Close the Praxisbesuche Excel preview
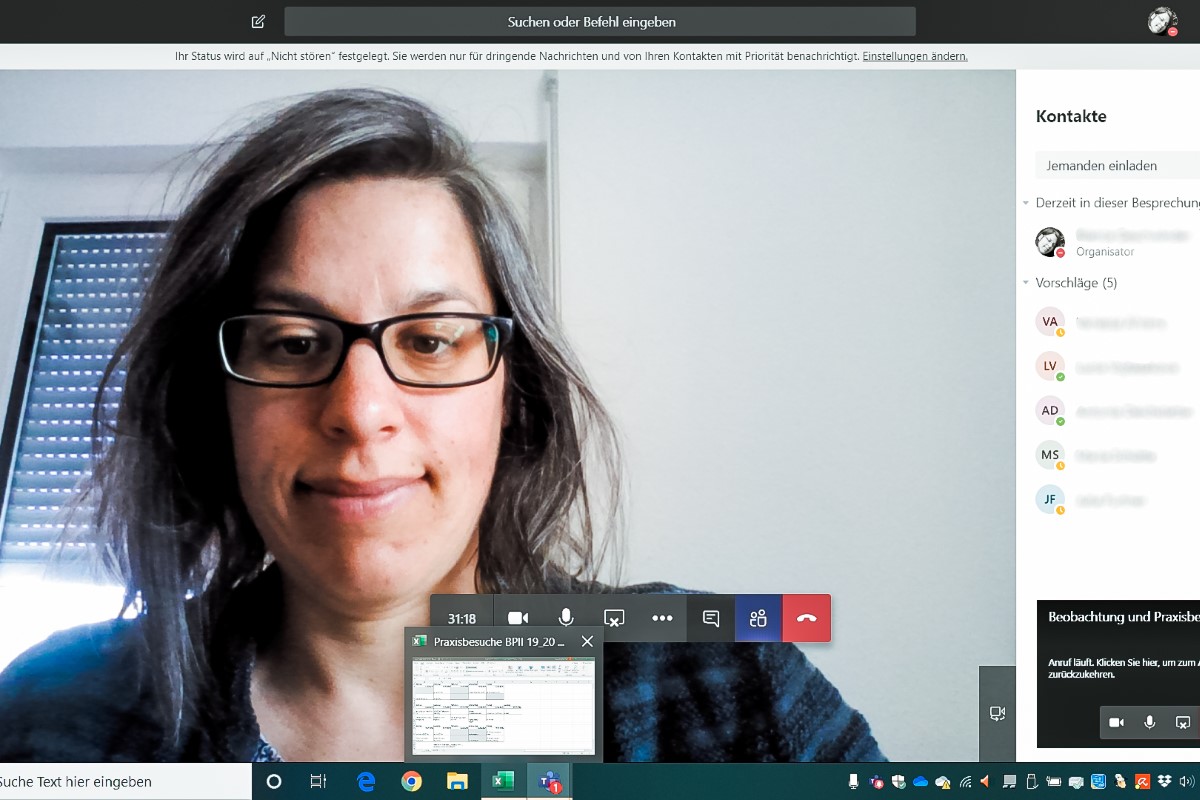Viewport: 1200px width, 800px height. (587, 642)
